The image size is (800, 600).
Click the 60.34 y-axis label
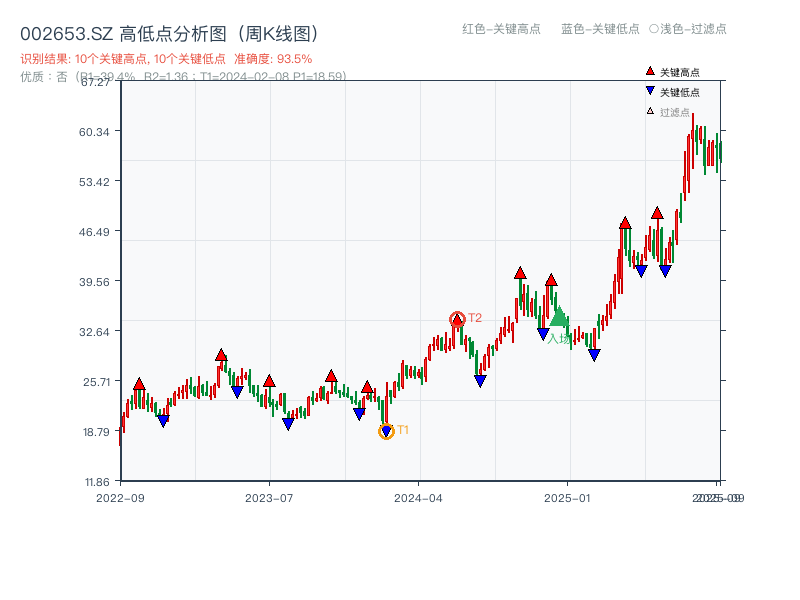tap(94, 132)
